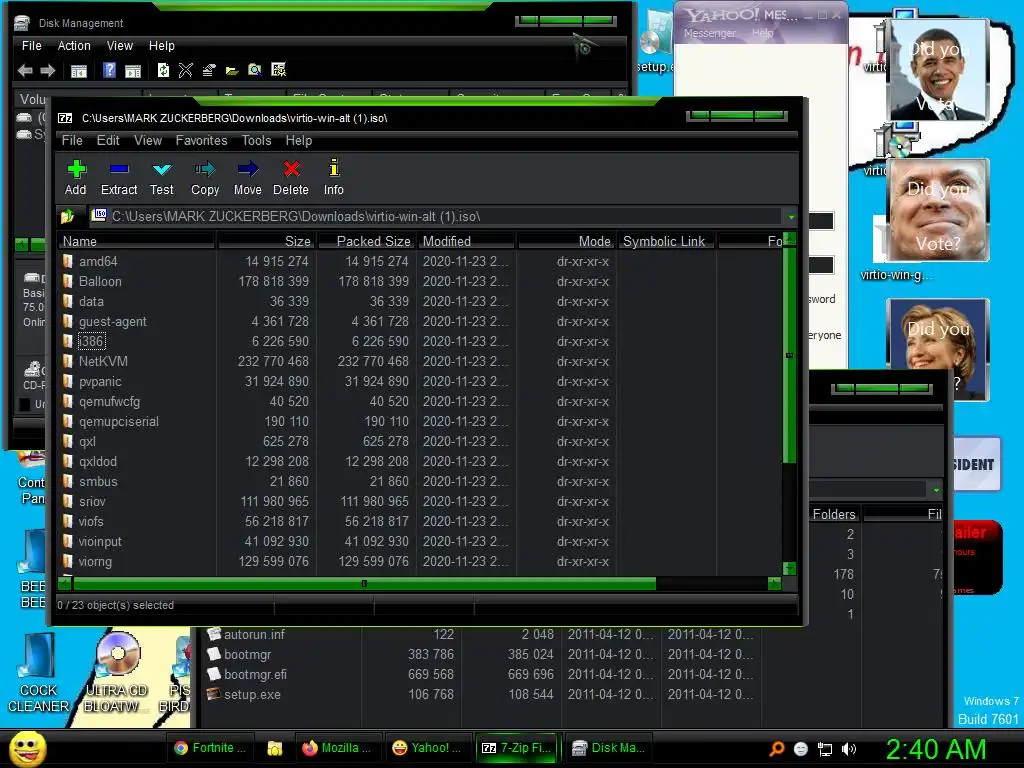This screenshot has width=1024, height=768.
Task: Sort by Packed Size column header
Action: [x=366, y=241]
